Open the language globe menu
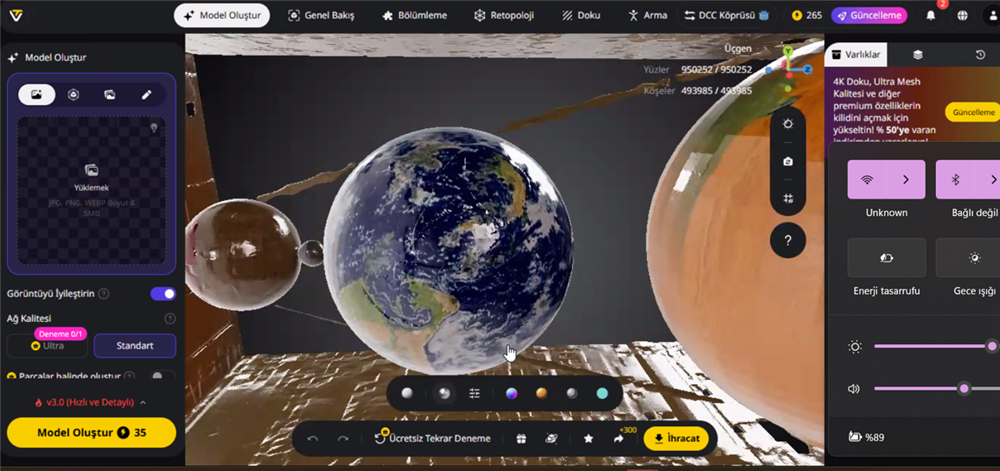1000x471 pixels. (x=962, y=16)
